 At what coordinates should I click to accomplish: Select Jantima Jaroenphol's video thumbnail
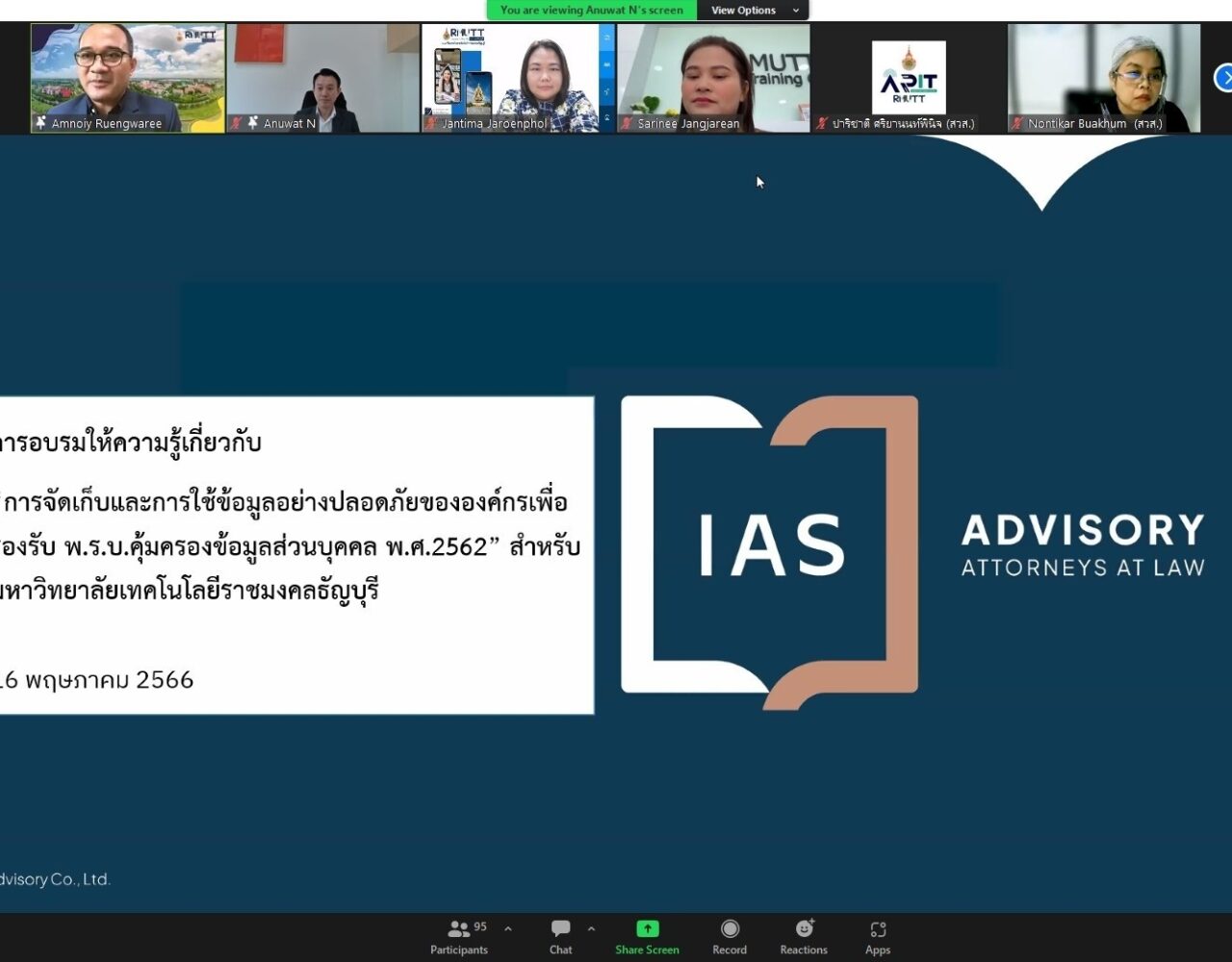tap(518, 78)
